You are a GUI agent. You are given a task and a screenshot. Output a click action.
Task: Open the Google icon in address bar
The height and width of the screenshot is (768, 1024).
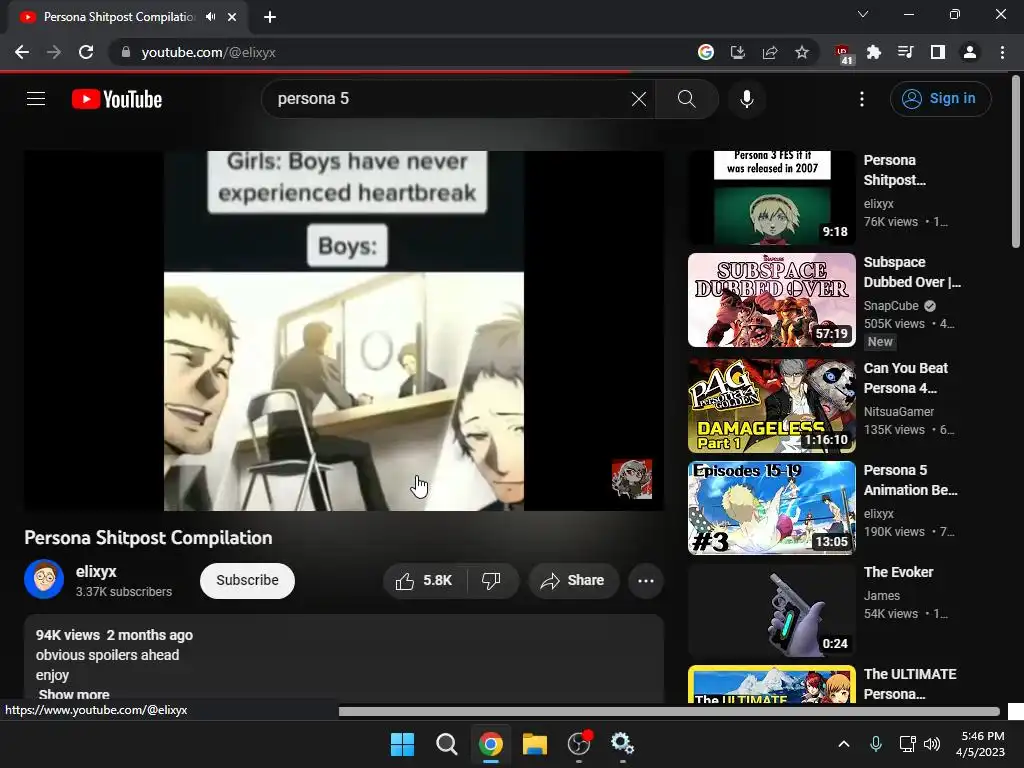706,52
